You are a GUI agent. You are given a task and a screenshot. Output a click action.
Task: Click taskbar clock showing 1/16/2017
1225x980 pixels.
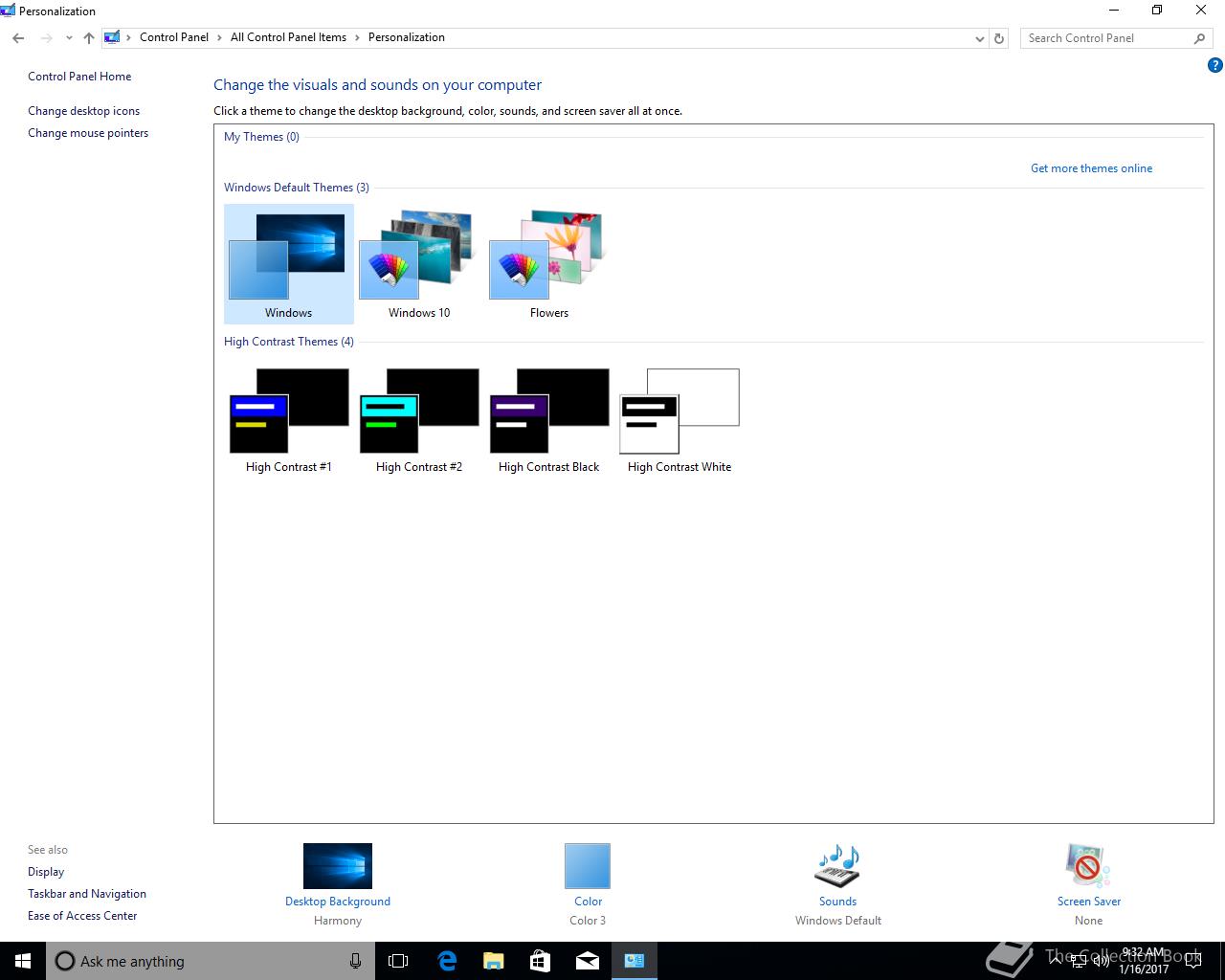pyautogui.click(x=1144, y=961)
